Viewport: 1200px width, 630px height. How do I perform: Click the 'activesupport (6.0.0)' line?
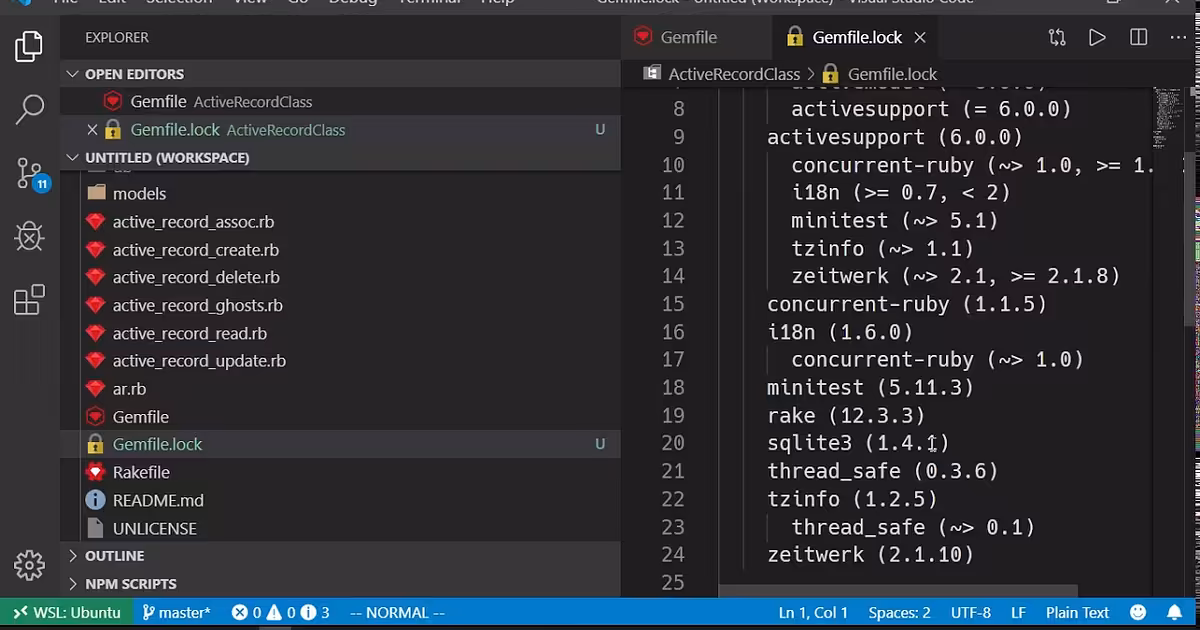point(895,136)
